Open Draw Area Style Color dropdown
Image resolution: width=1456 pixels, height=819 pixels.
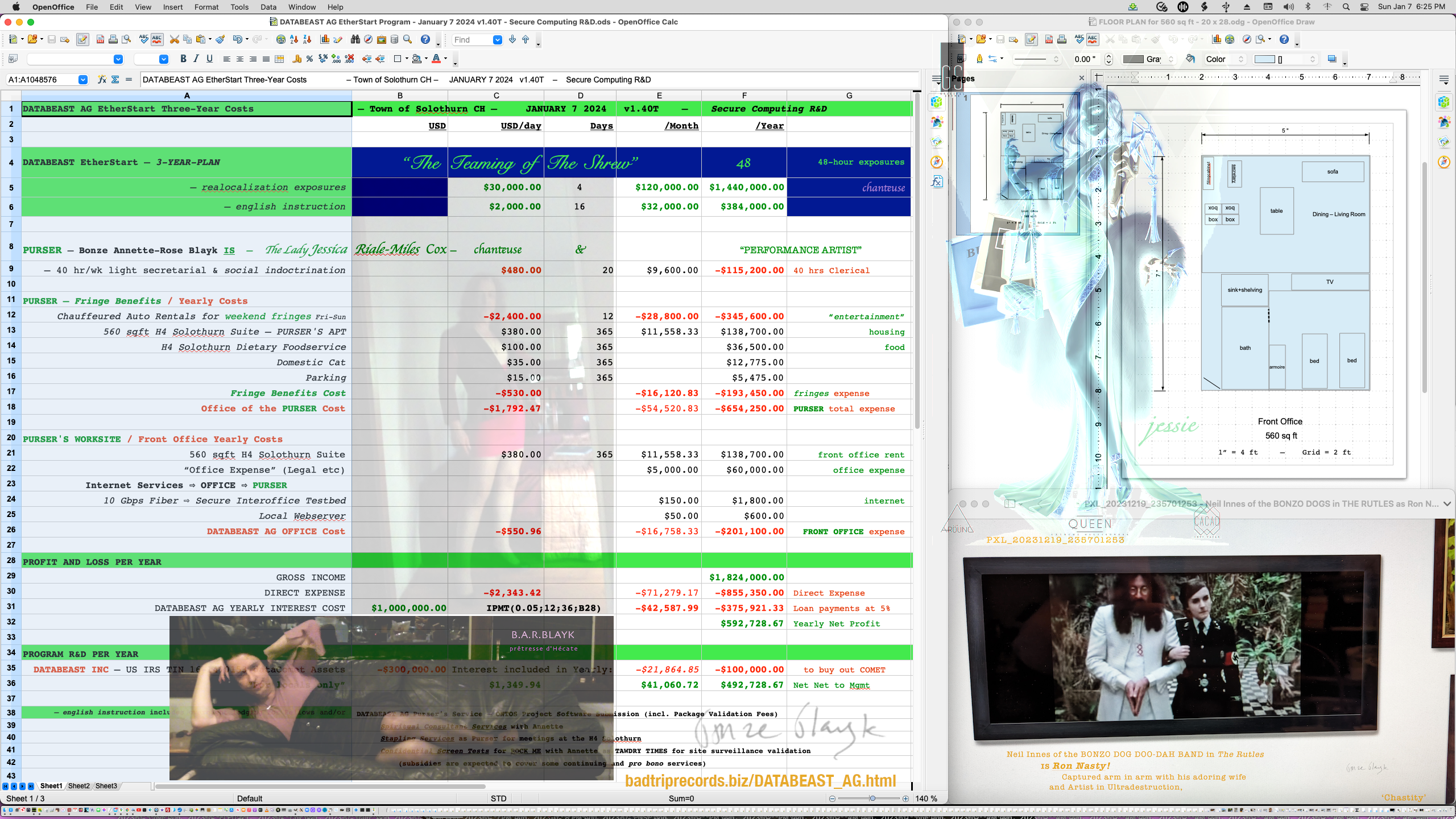[x=1225, y=59]
